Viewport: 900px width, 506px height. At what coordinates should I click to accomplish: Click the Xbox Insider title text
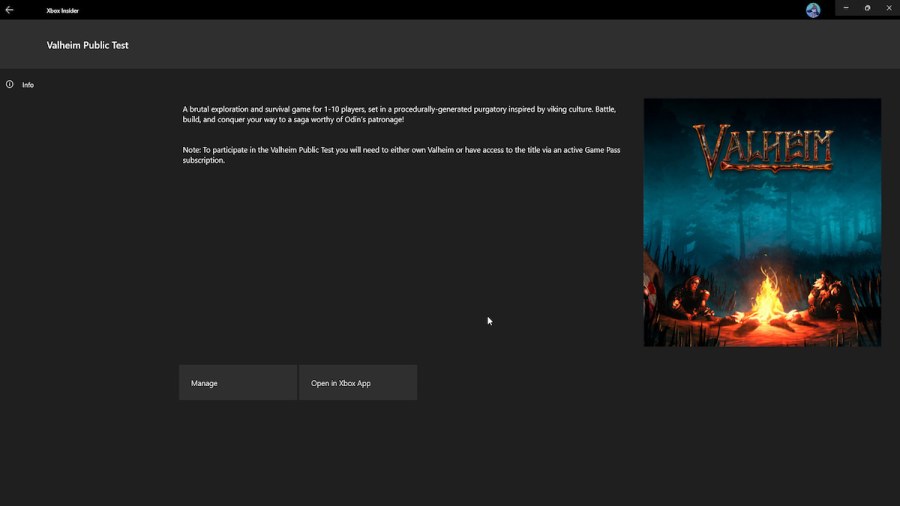[63, 10]
